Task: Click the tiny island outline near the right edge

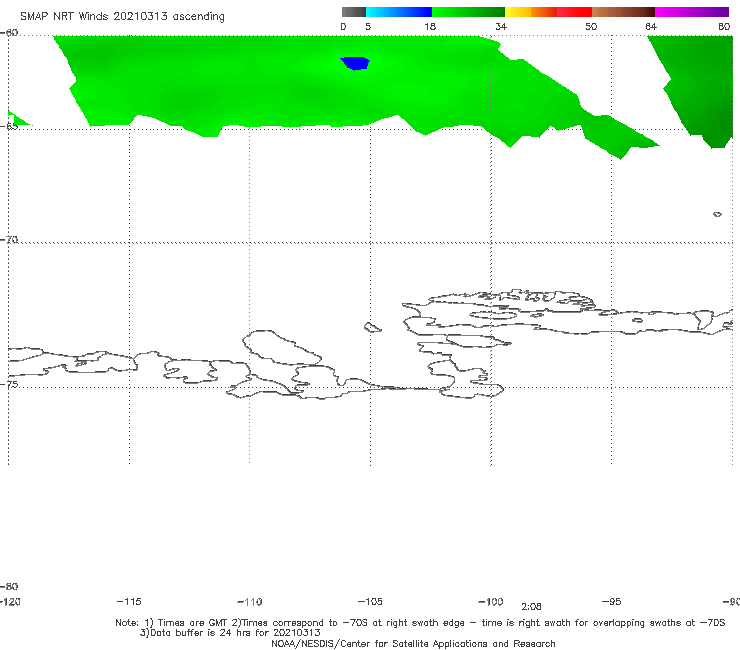Action: (x=717, y=214)
